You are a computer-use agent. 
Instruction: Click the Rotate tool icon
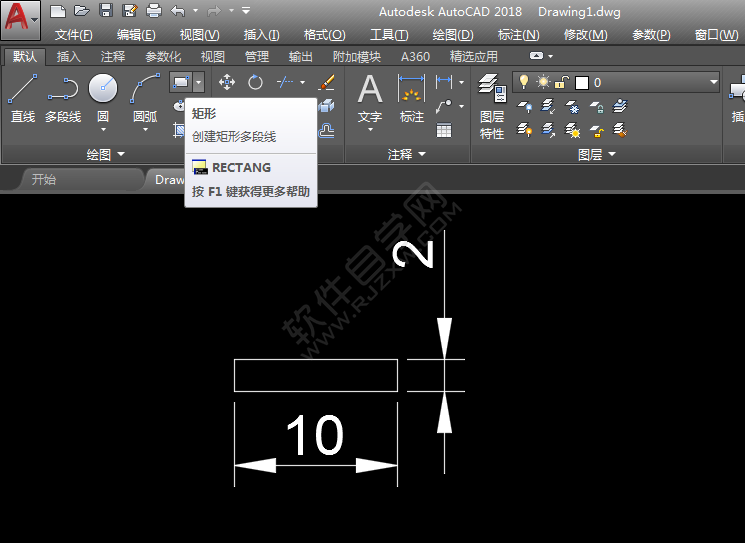[x=256, y=82]
